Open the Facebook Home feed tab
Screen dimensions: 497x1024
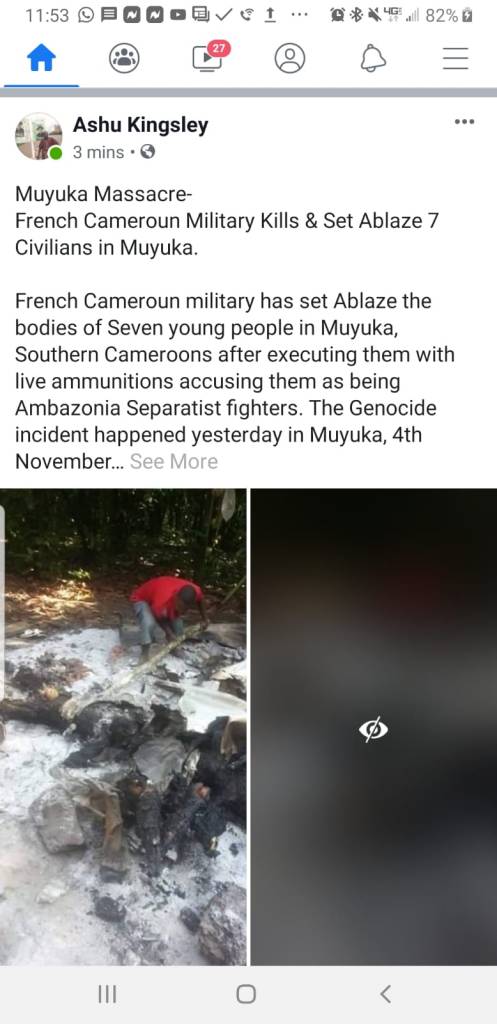click(x=41, y=59)
